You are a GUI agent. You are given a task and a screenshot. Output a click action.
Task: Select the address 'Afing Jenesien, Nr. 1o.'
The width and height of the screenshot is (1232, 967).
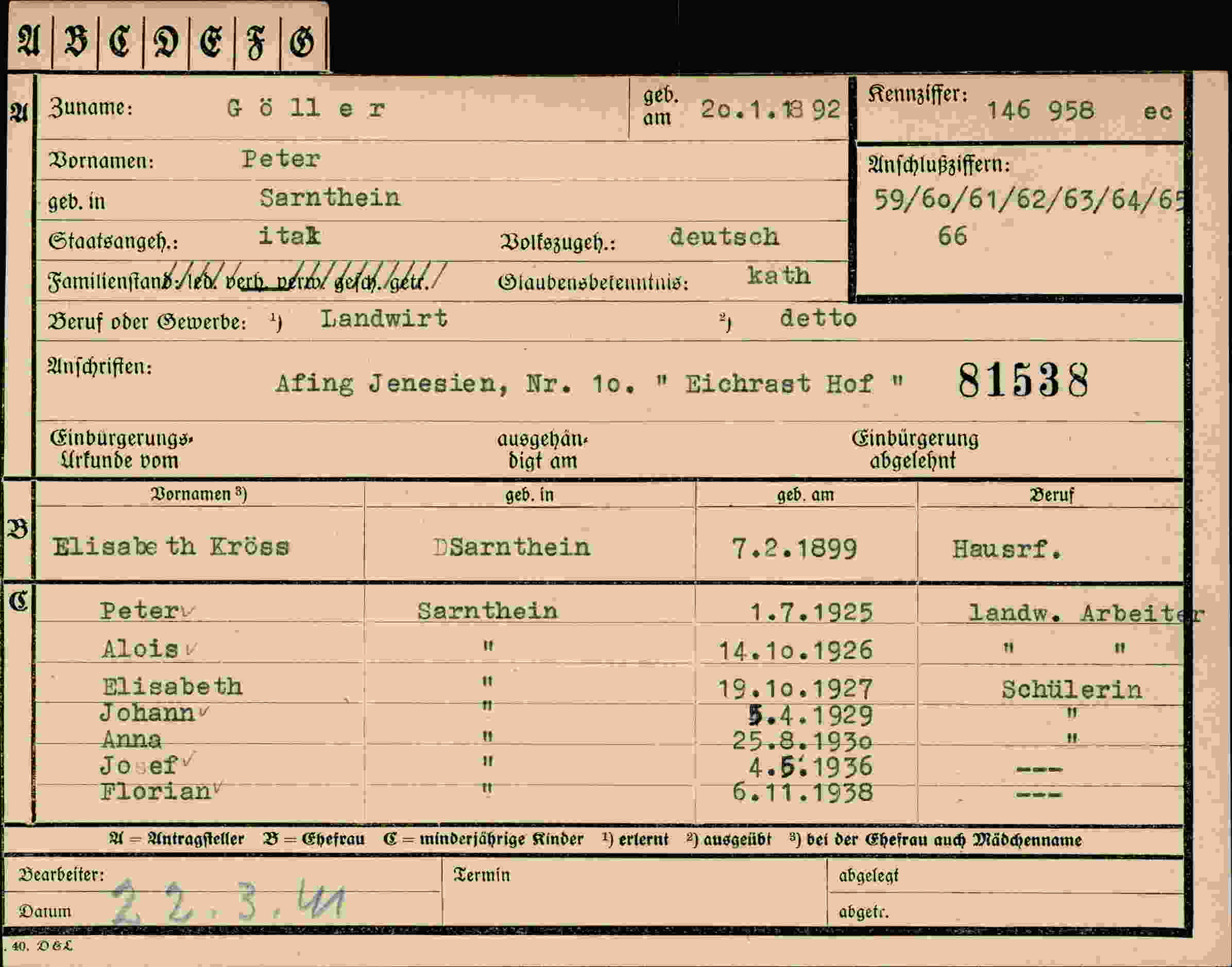coord(455,385)
